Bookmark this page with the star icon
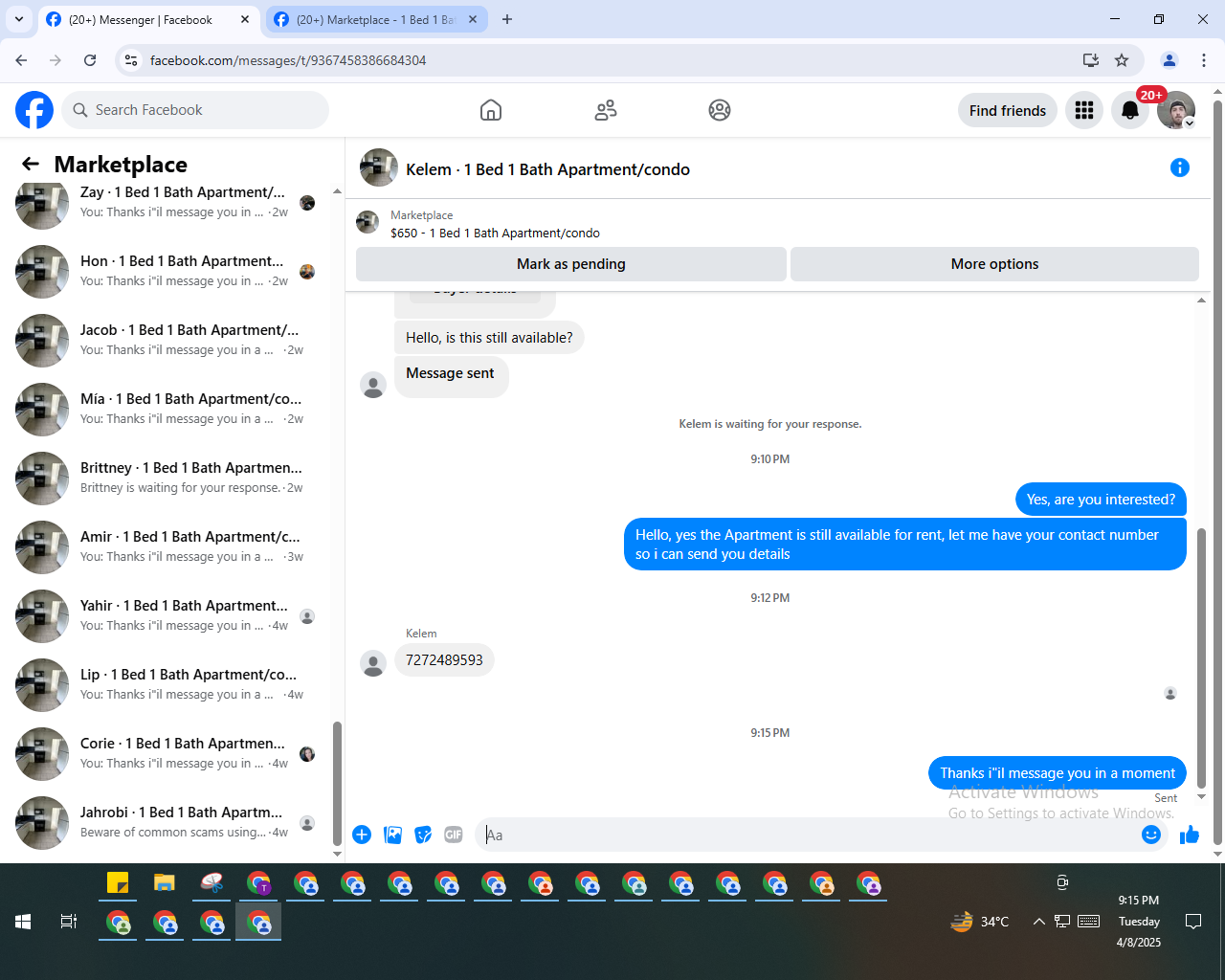1225x980 pixels. pos(1122,60)
